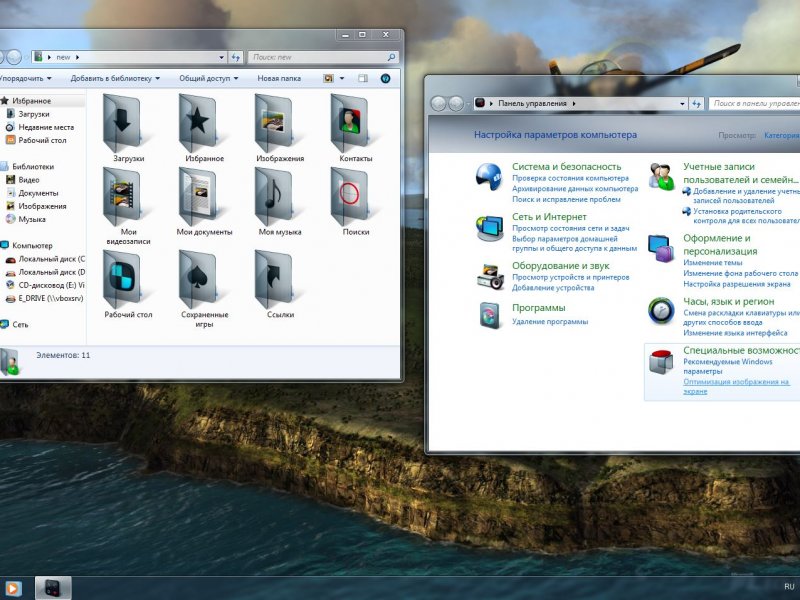
Task: Open the Категория view dropdown
Action: tap(782, 135)
